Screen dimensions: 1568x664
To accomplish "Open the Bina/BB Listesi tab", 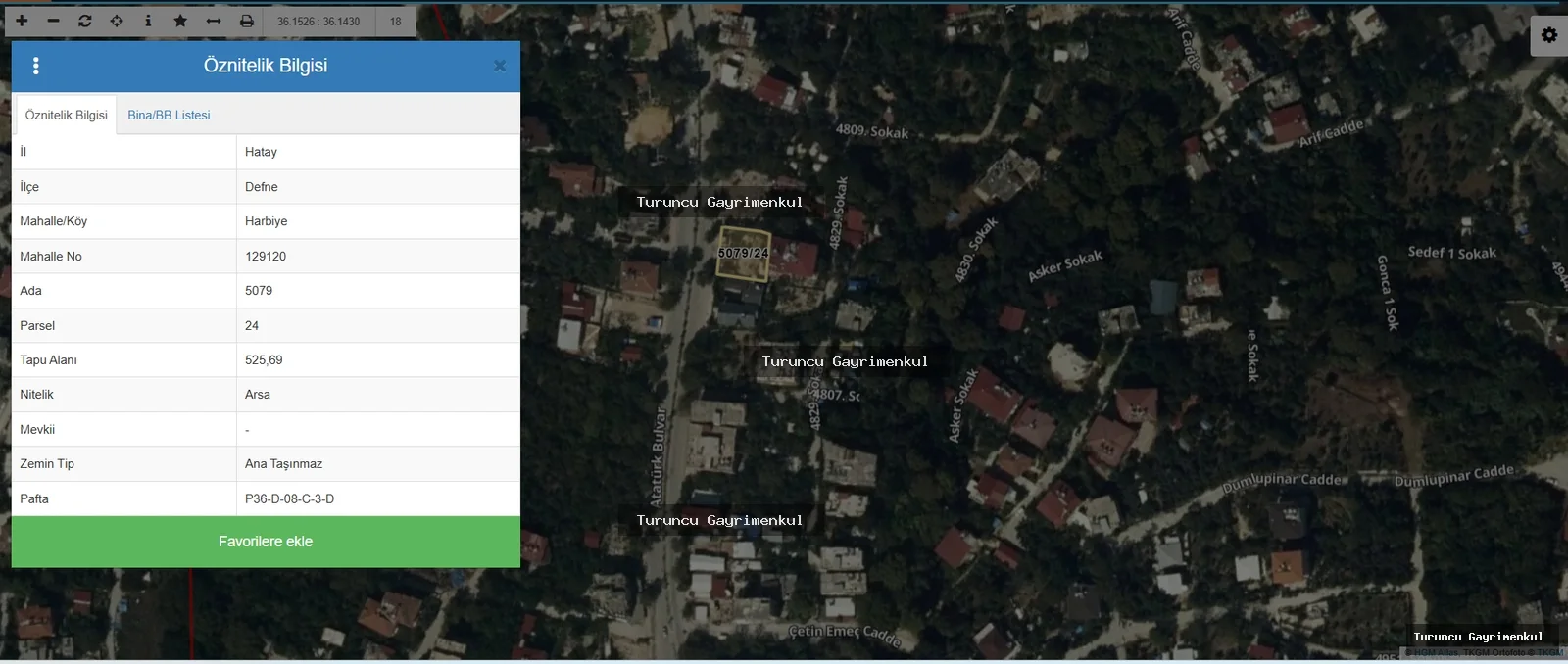I will click(x=169, y=115).
